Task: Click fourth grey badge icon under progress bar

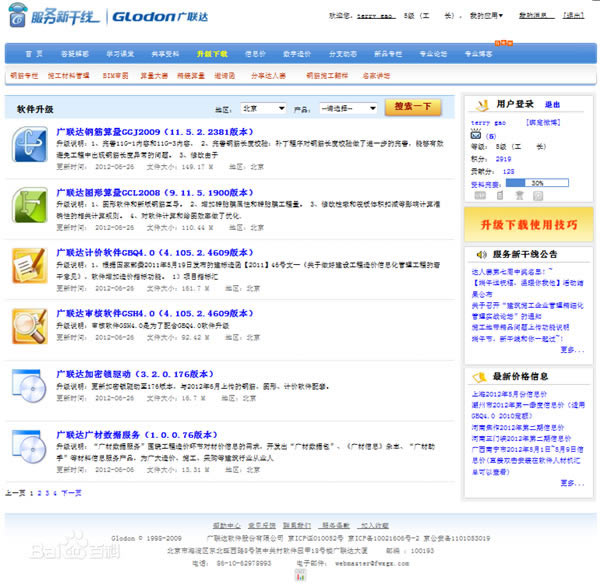Action: [538, 196]
